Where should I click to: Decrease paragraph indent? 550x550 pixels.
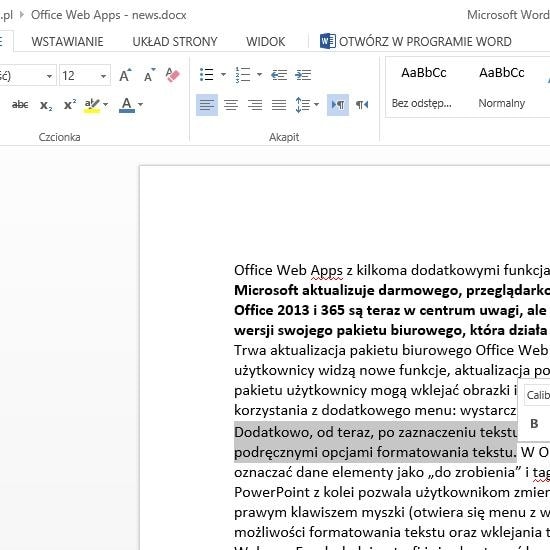click(279, 75)
